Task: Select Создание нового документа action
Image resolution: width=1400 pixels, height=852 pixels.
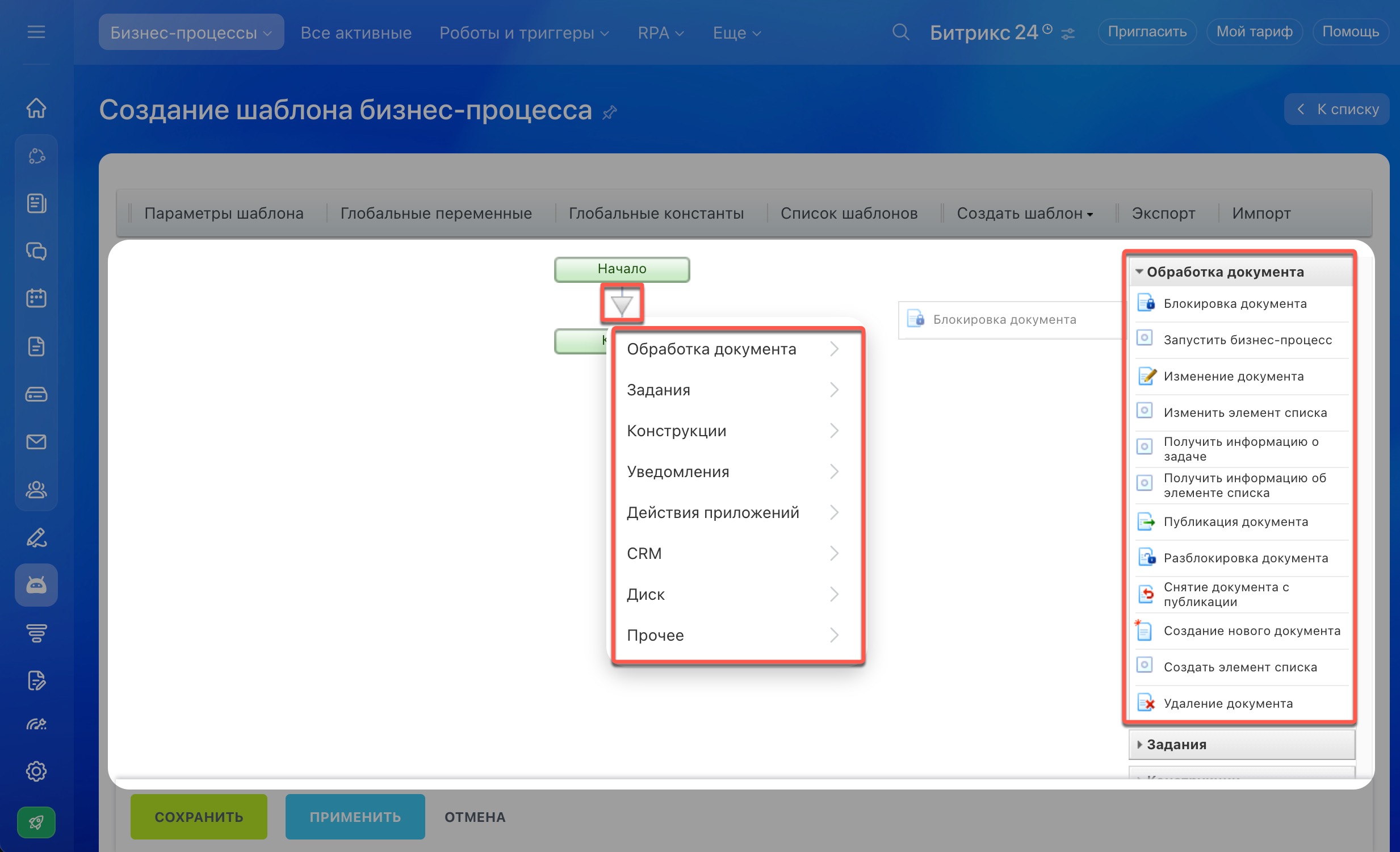Action: [x=1242, y=631]
